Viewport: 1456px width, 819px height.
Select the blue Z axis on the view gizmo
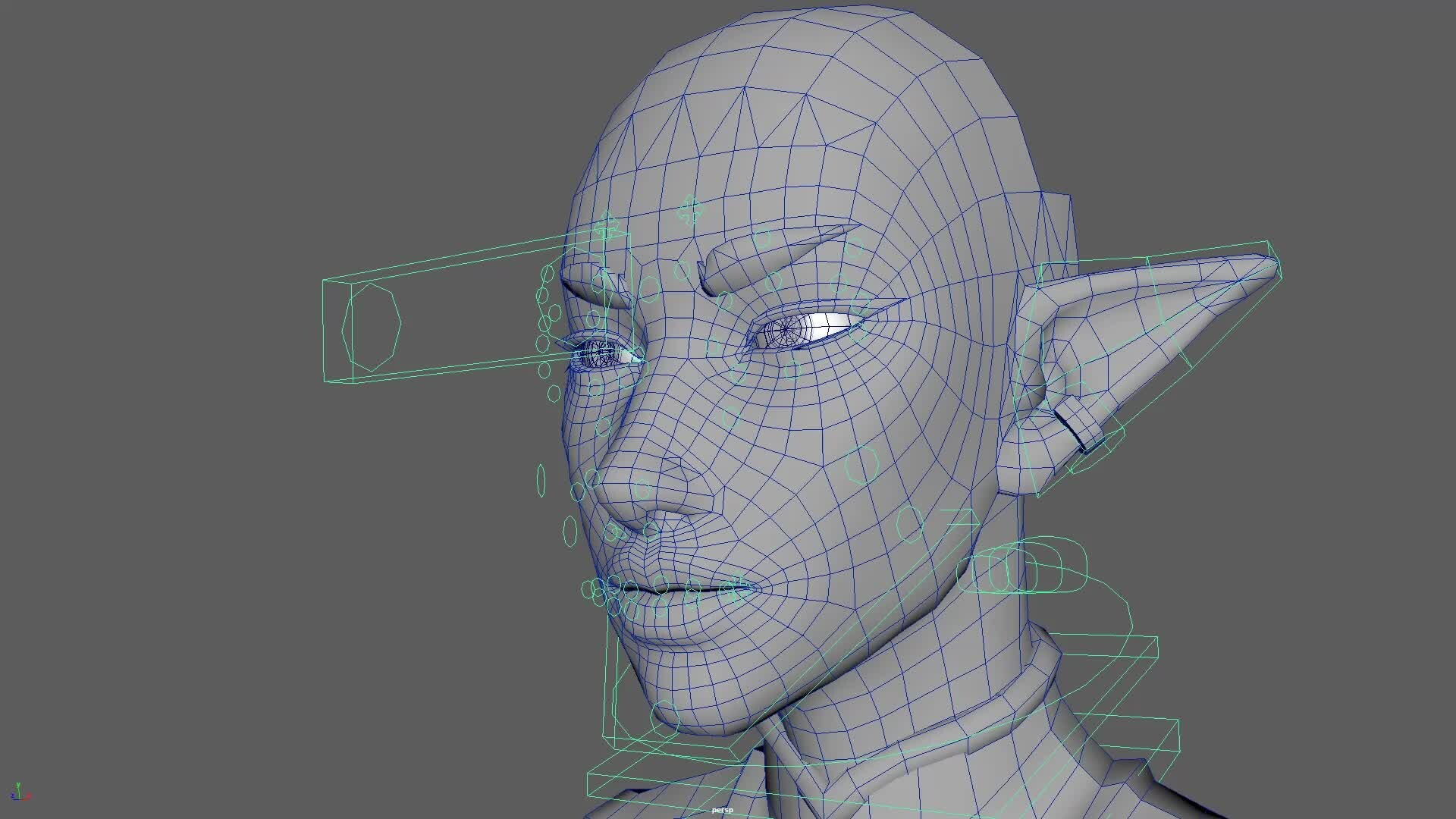[x=12, y=795]
